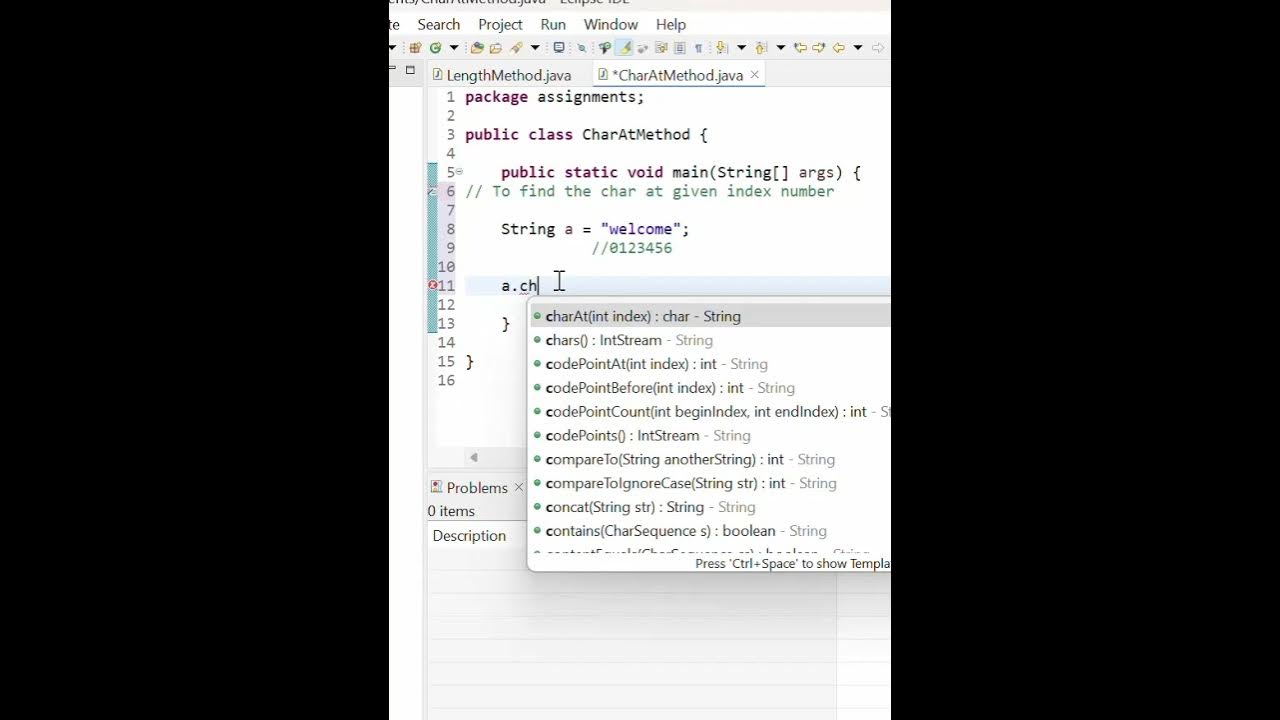Click the Next Annotation down-arrow icon
The image size is (1280, 720).
[x=721, y=48]
